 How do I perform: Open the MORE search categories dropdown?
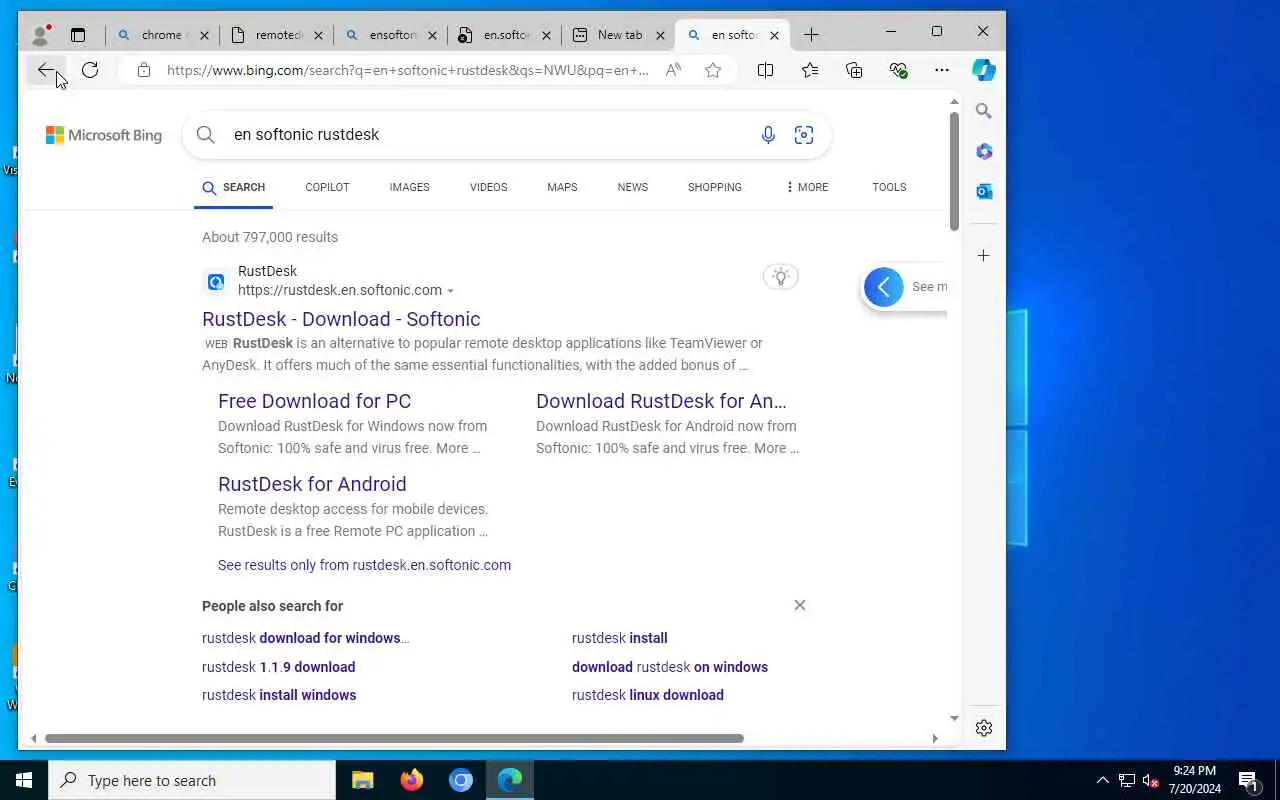(807, 187)
